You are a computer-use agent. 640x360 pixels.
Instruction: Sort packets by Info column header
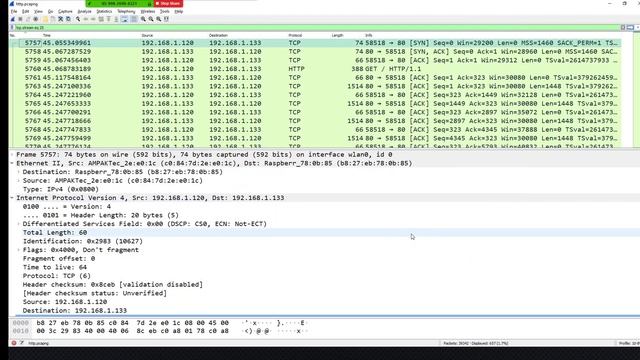click(369, 36)
